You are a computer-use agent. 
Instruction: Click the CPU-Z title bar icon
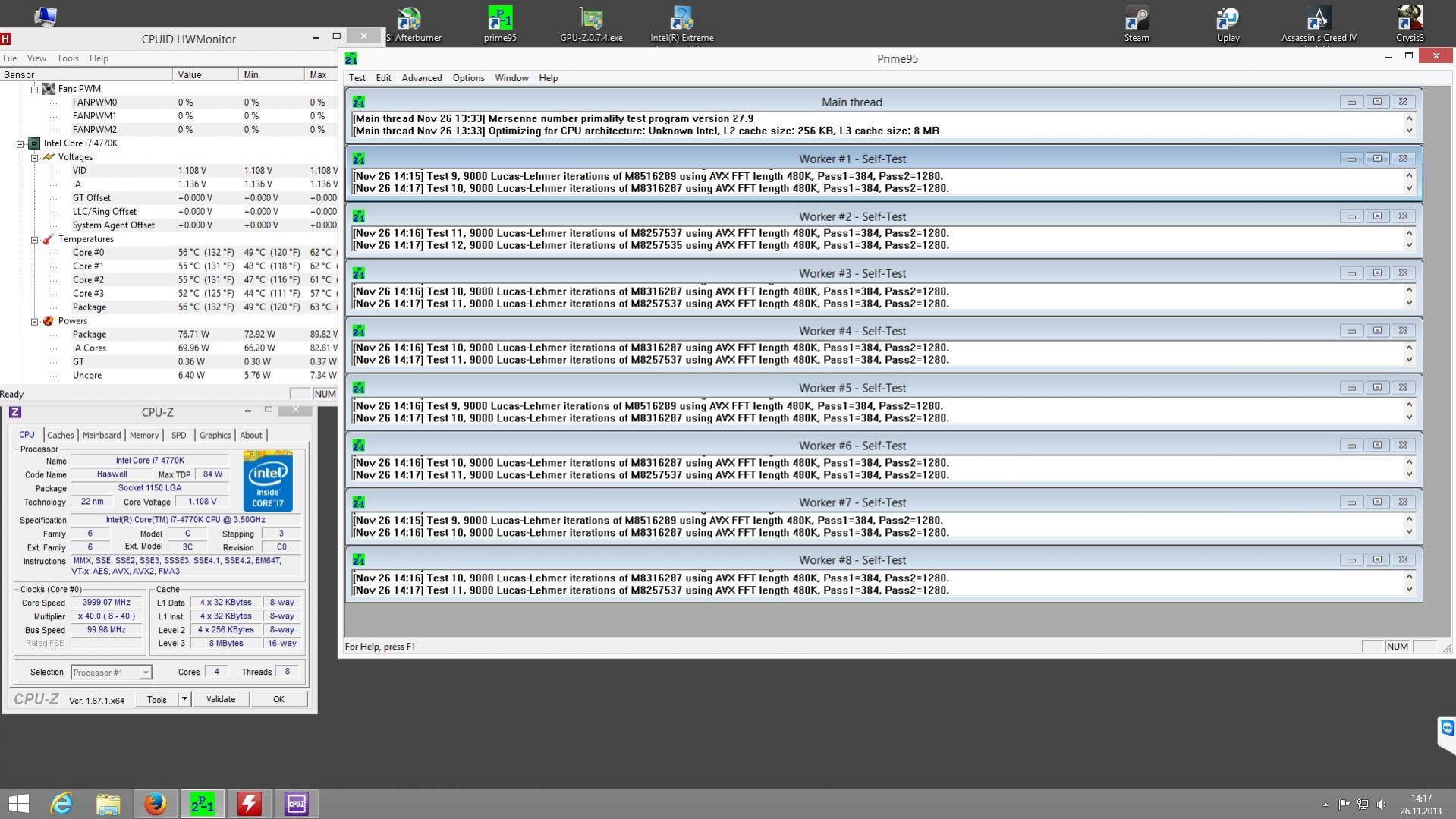pyautogui.click(x=14, y=412)
